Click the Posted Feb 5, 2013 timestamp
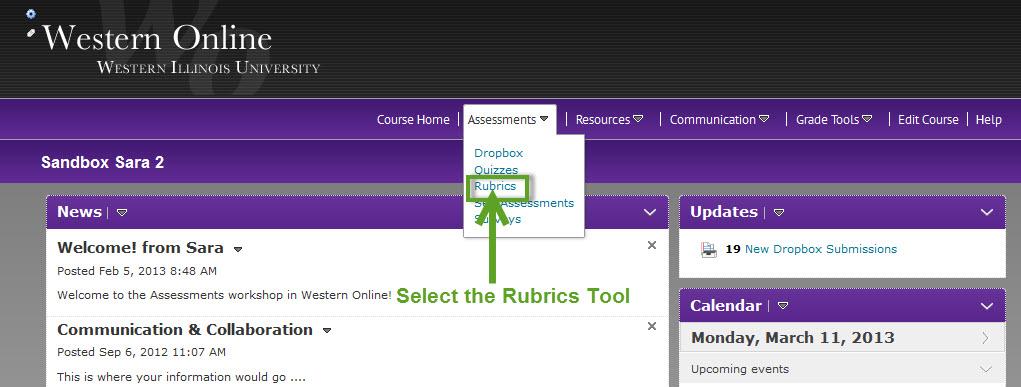Screen dimensions: 1021x387 137,270
